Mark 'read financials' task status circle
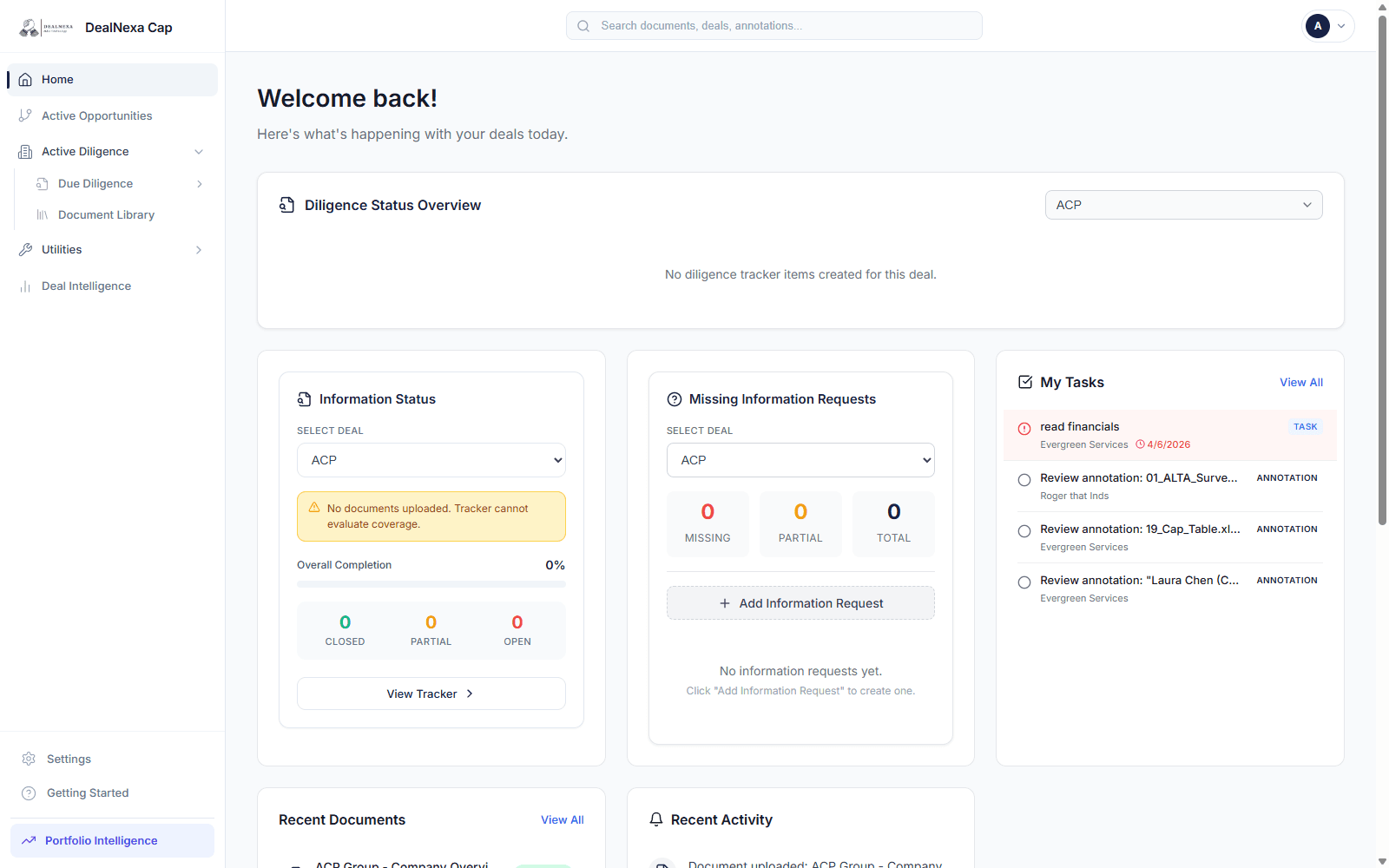 [1024, 429]
